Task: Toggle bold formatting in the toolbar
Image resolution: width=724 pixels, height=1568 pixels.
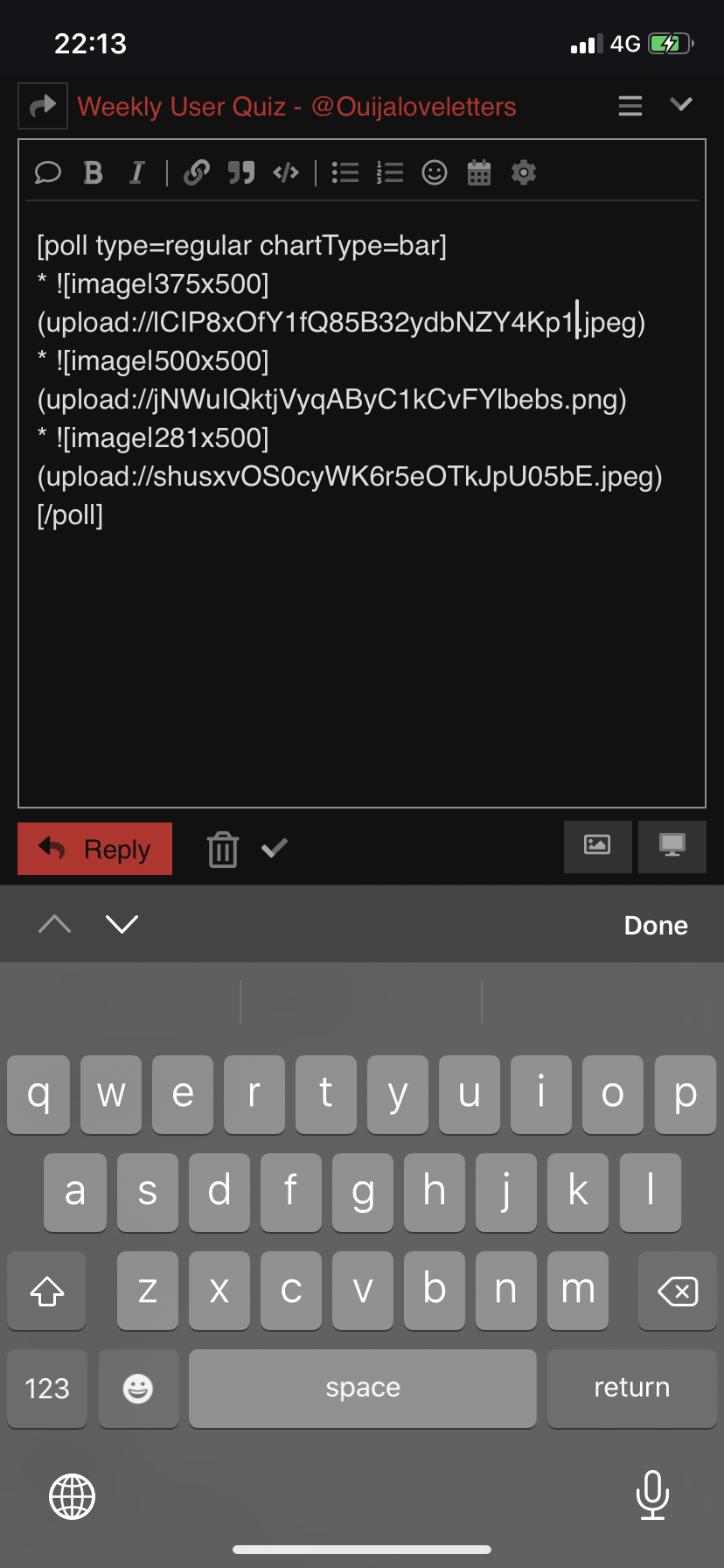Action: pyautogui.click(x=94, y=172)
